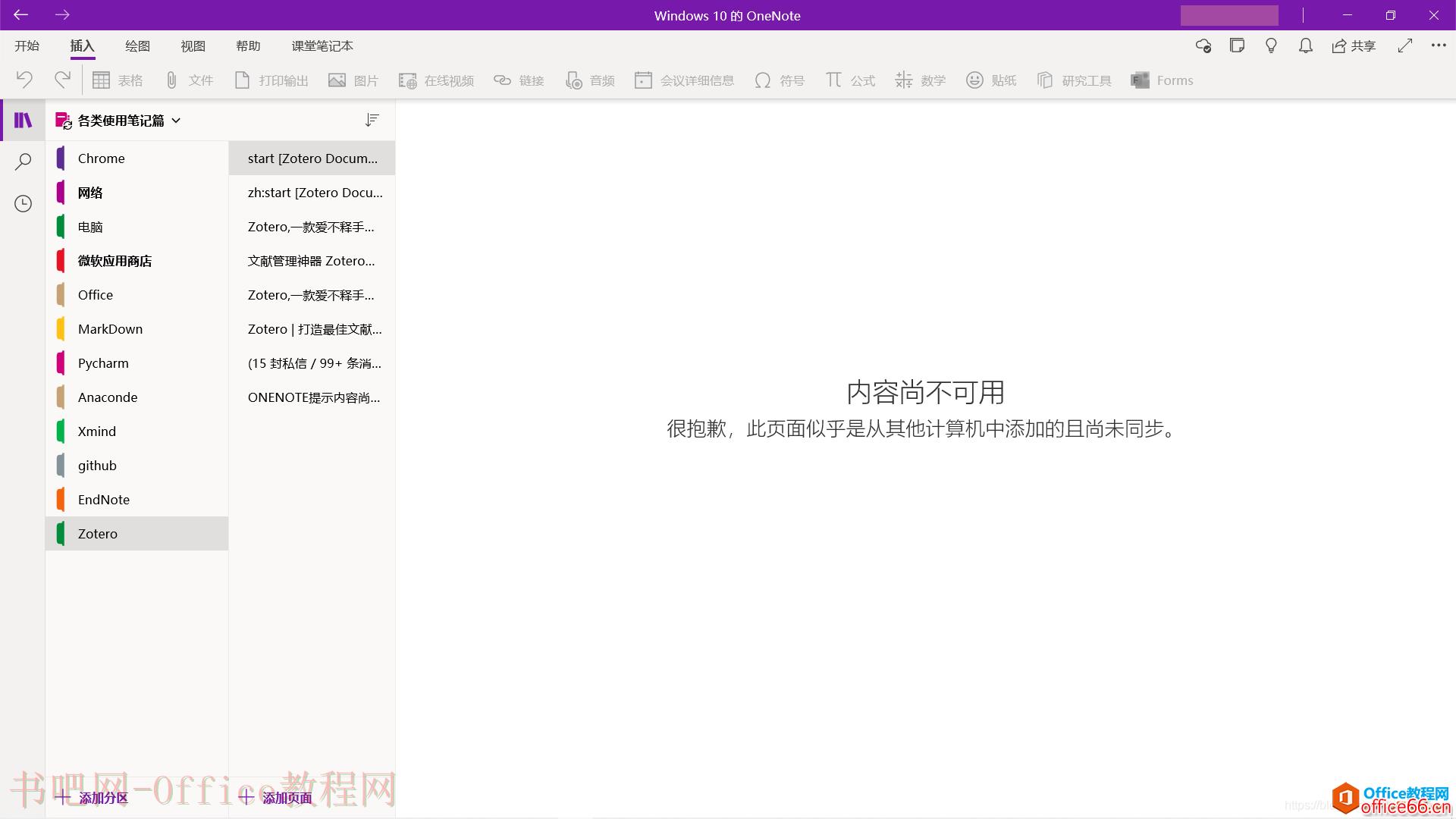The width and height of the screenshot is (1456, 819).
Task: Open the Math (数学) tool
Action: [x=921, y=80]
